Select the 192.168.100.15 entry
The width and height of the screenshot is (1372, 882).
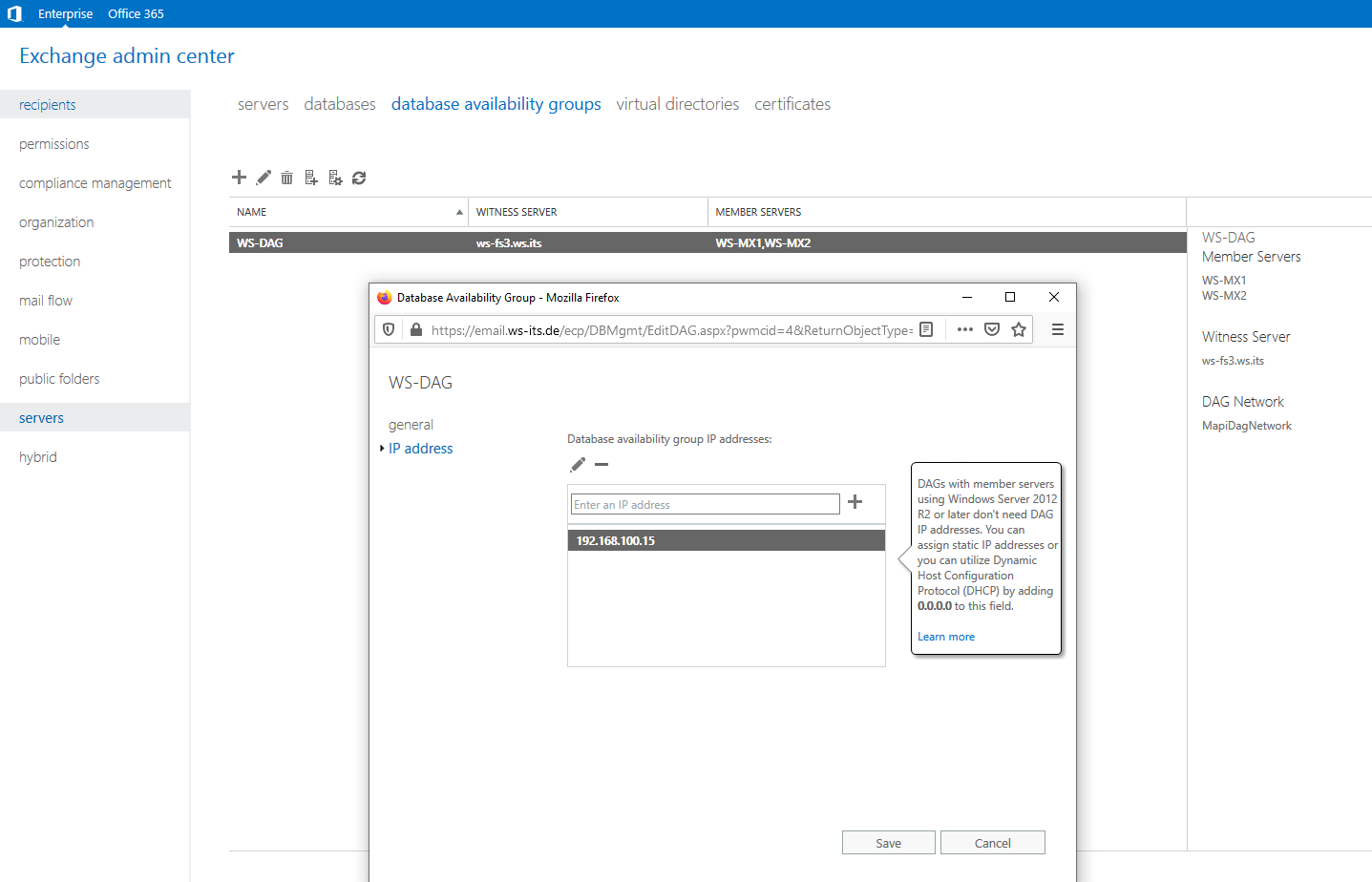tap(727, 540)
